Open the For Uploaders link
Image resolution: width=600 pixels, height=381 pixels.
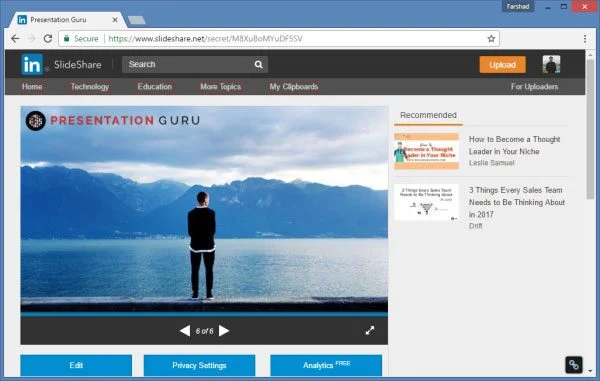coord(534,87)
